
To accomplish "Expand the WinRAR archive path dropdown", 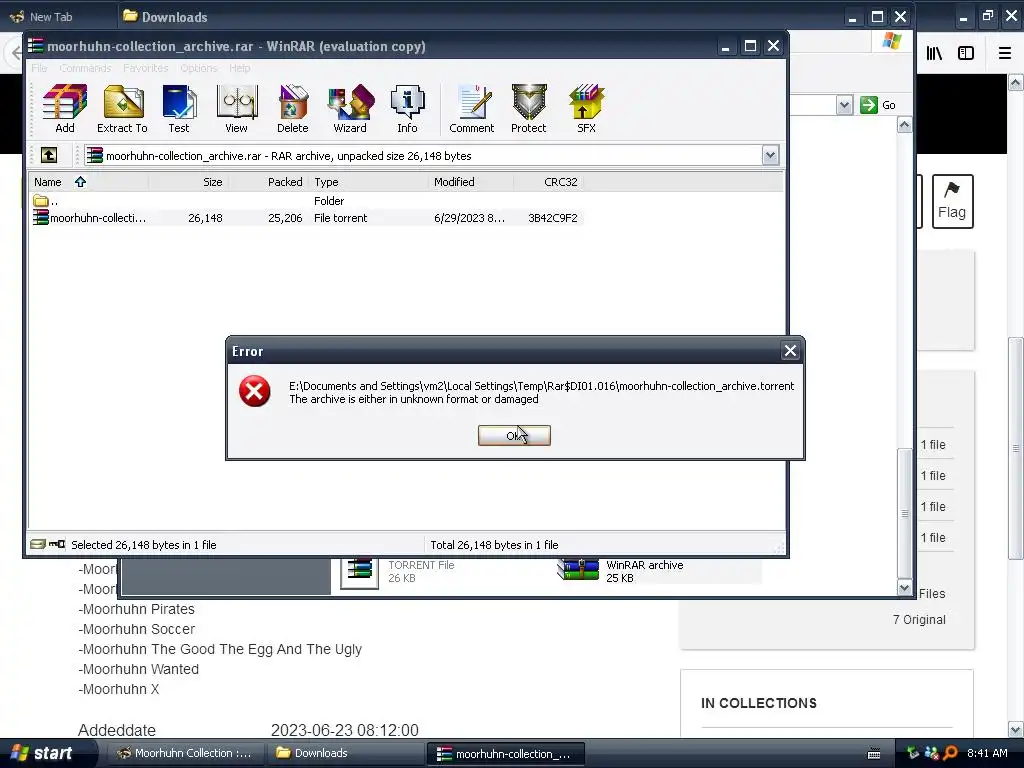I will 770,155.
